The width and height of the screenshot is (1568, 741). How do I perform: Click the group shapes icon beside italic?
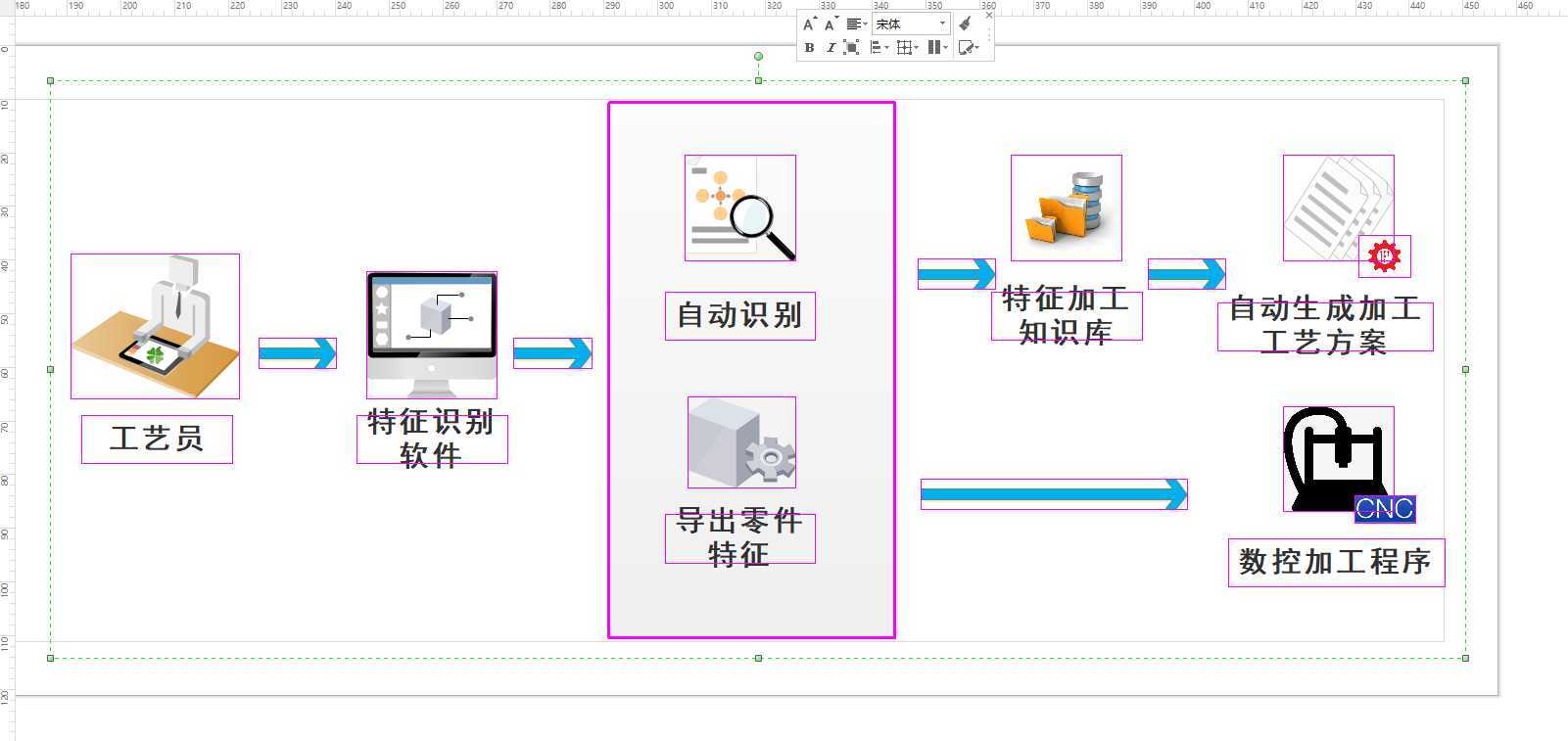point(852,47)
